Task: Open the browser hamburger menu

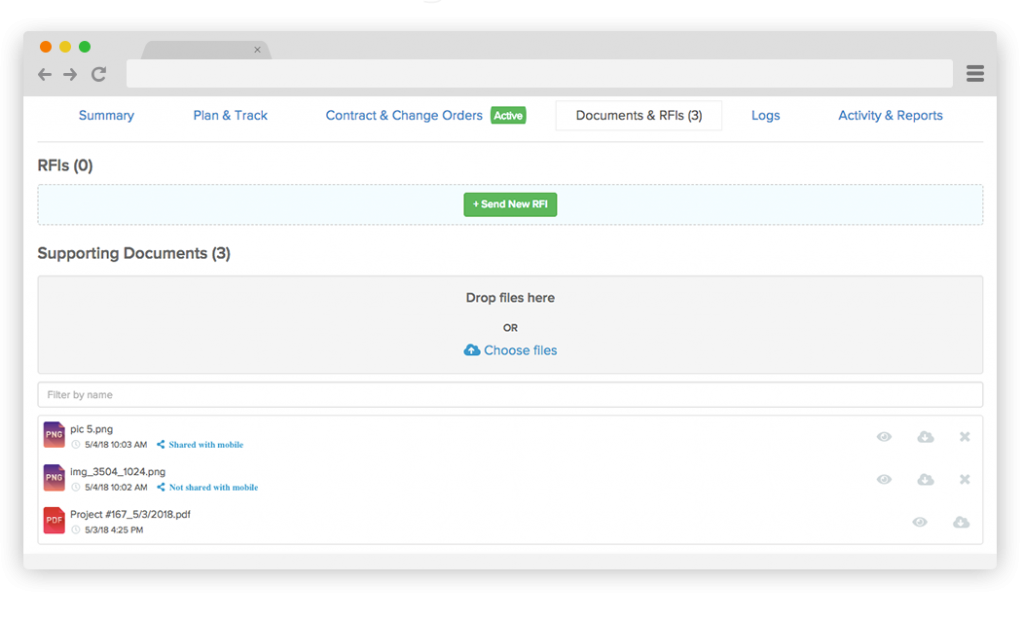Action: click(x=975, y=74)
